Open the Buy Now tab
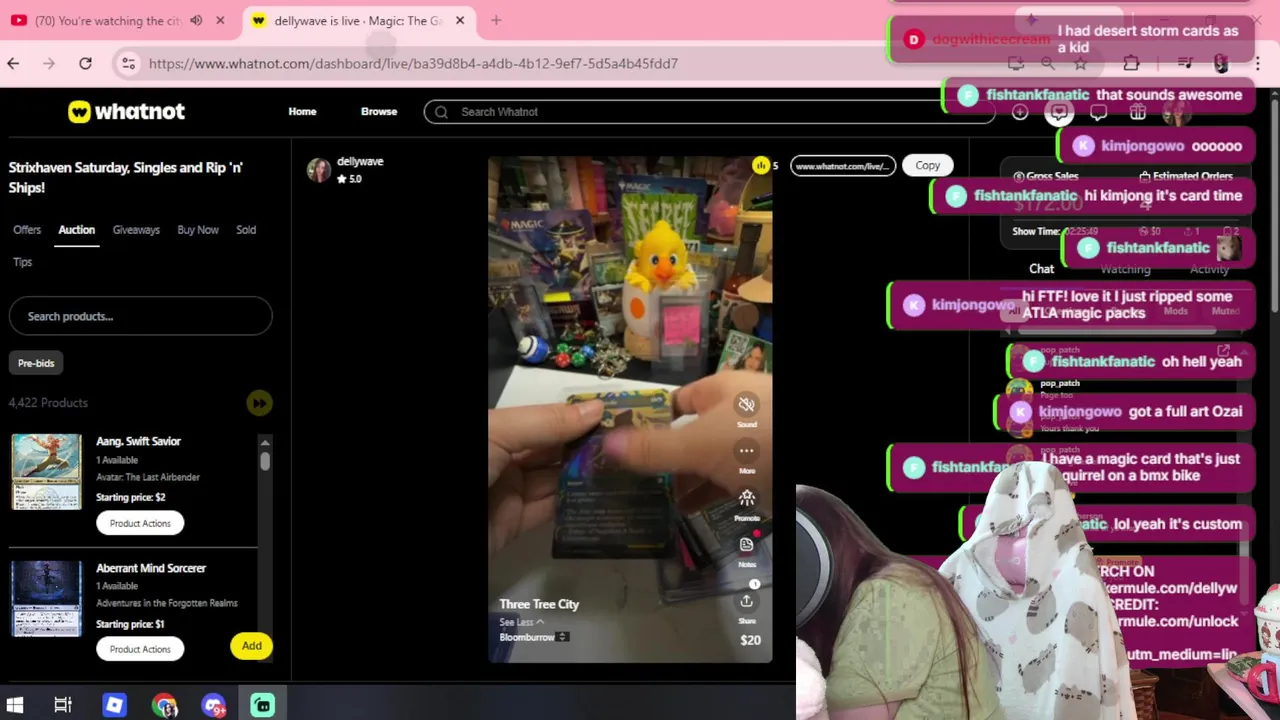 point(198,230)
